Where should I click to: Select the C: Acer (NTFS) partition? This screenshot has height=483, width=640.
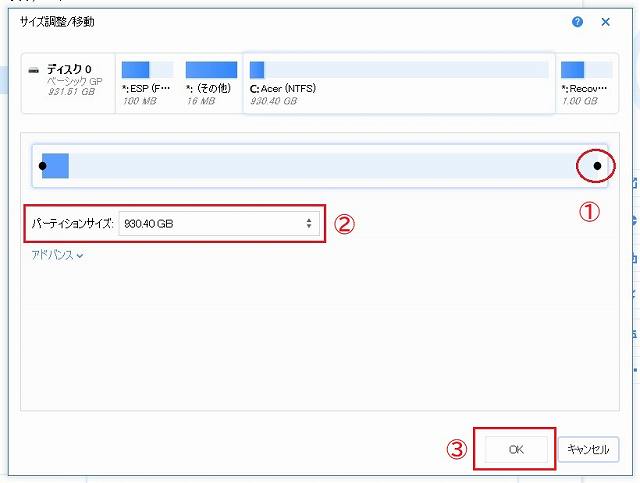pyautogui.click(x=399, y=83)
